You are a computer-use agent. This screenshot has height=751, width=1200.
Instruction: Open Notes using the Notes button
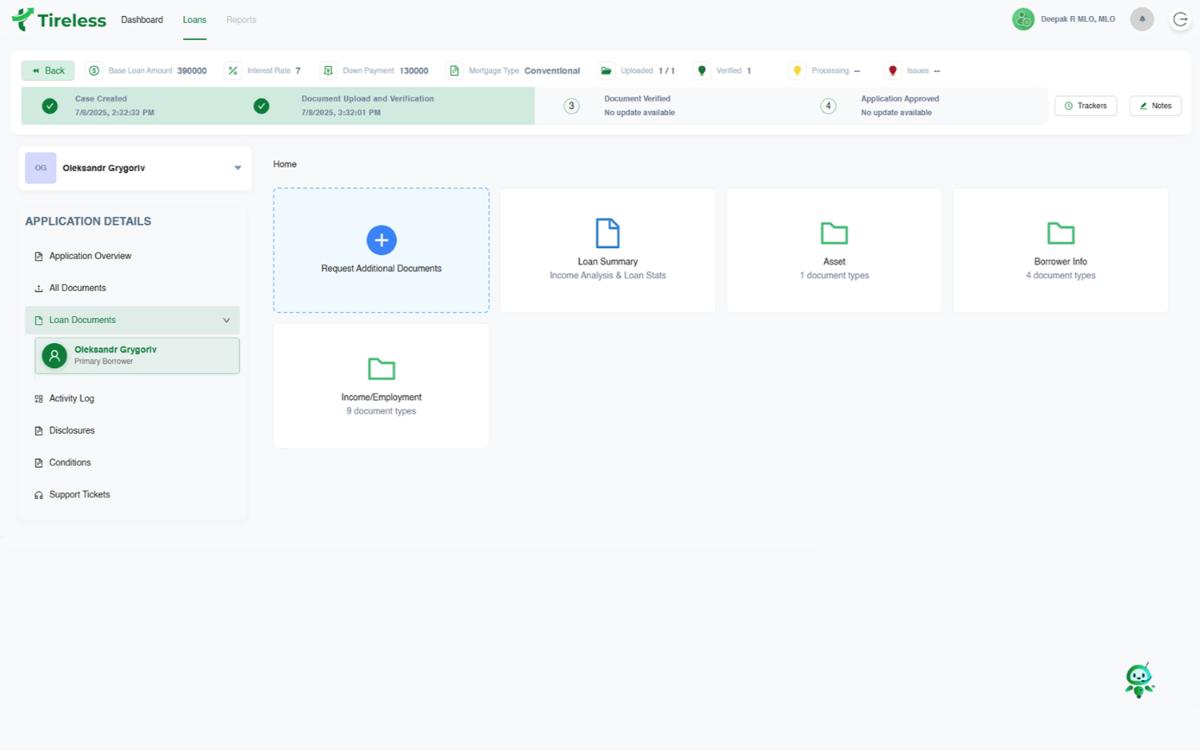[1155, 105]
